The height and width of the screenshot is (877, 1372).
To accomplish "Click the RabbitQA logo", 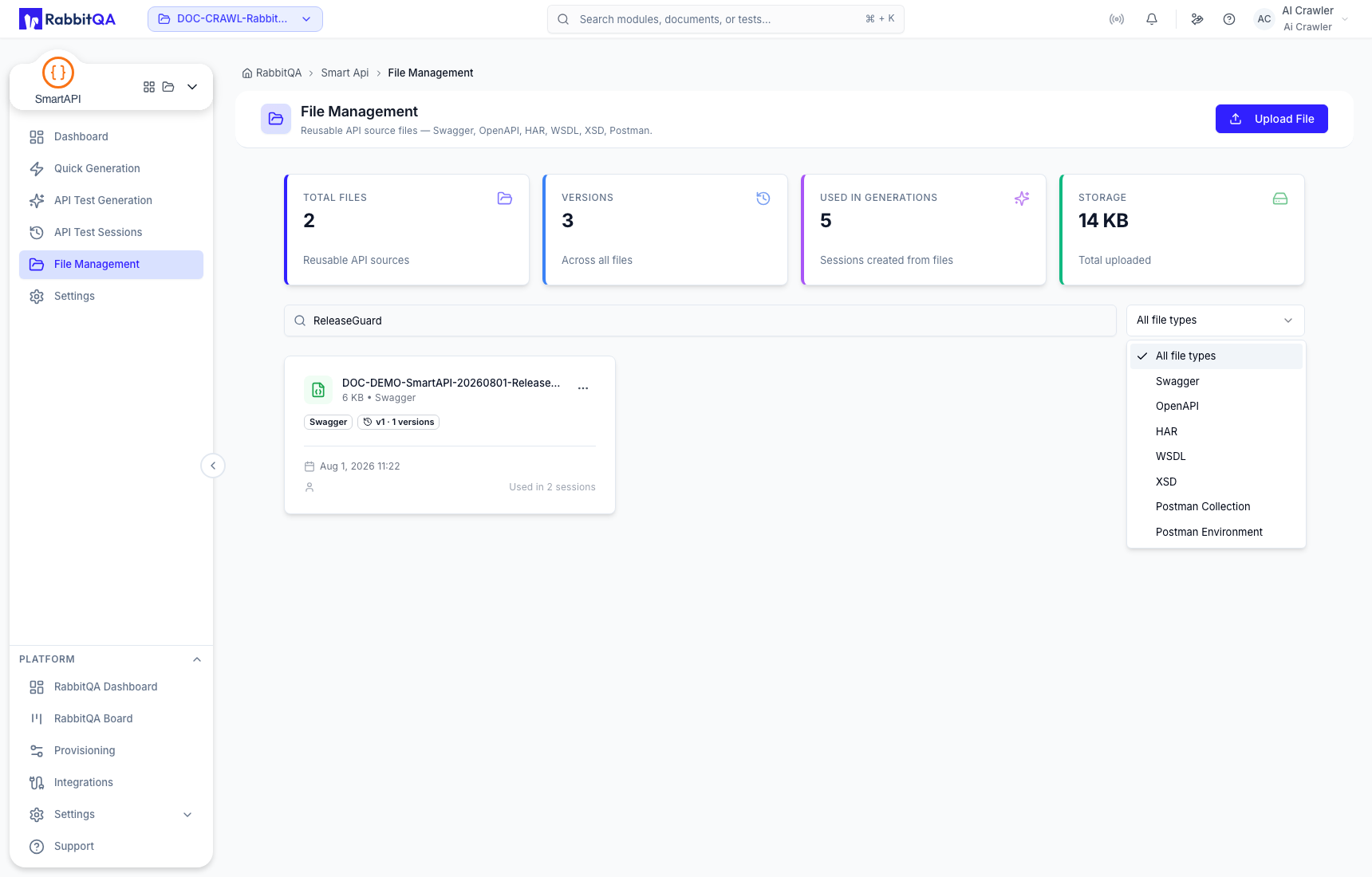I will (x=67, y=19).
